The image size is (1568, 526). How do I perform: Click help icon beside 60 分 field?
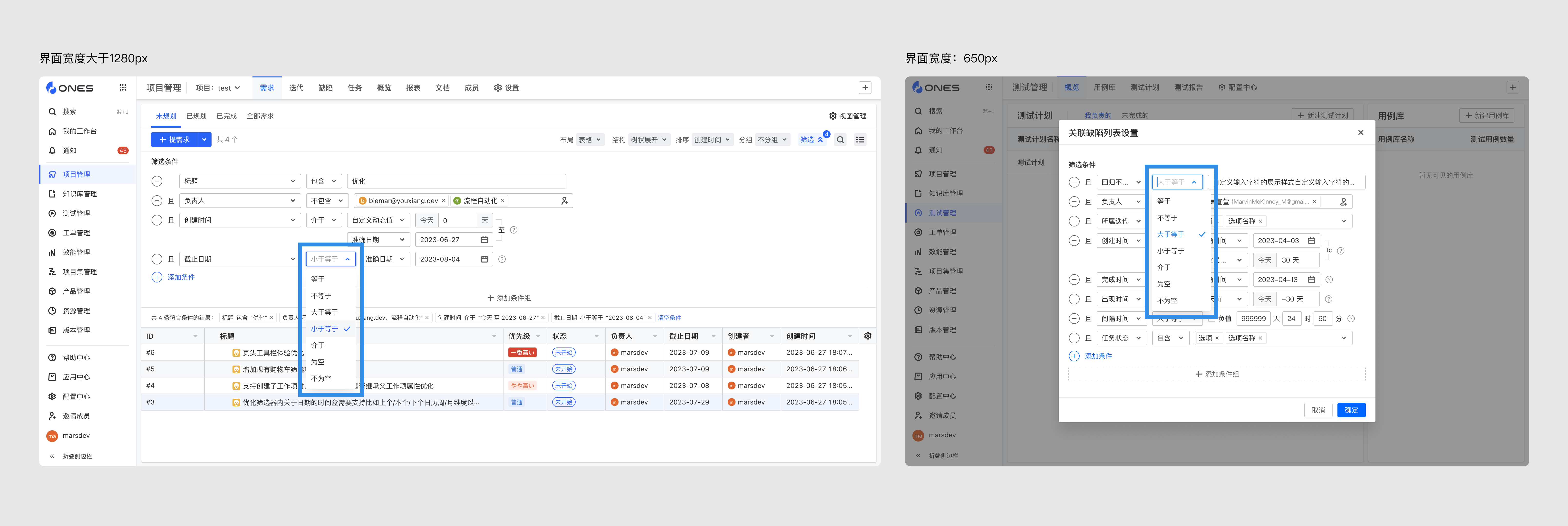point(1351,319)
